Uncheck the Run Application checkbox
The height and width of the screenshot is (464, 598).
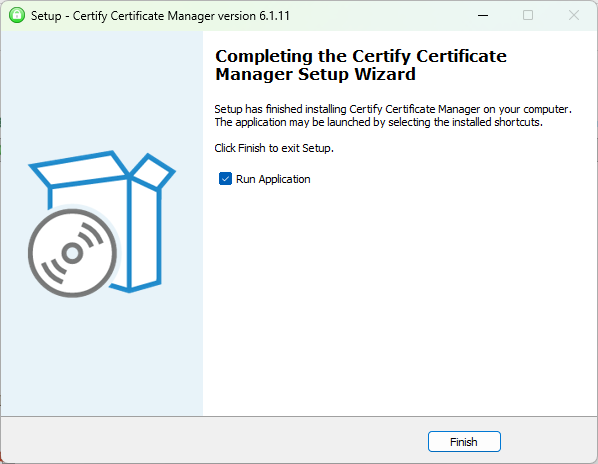point(225,178)
